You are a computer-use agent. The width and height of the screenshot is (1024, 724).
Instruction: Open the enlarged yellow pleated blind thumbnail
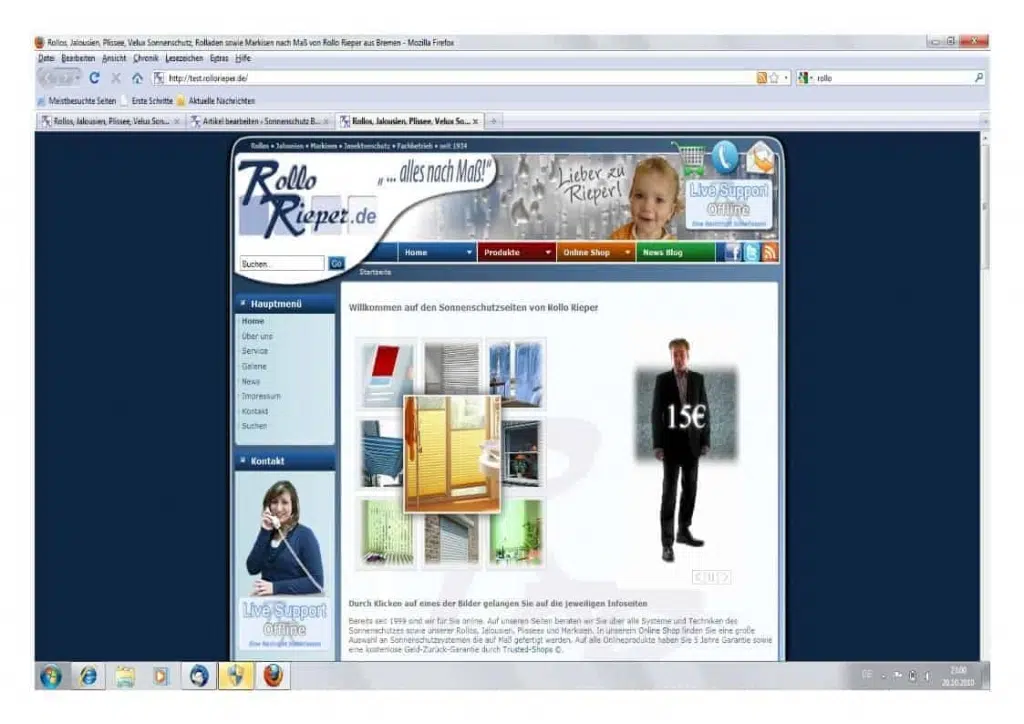[453, 454]
